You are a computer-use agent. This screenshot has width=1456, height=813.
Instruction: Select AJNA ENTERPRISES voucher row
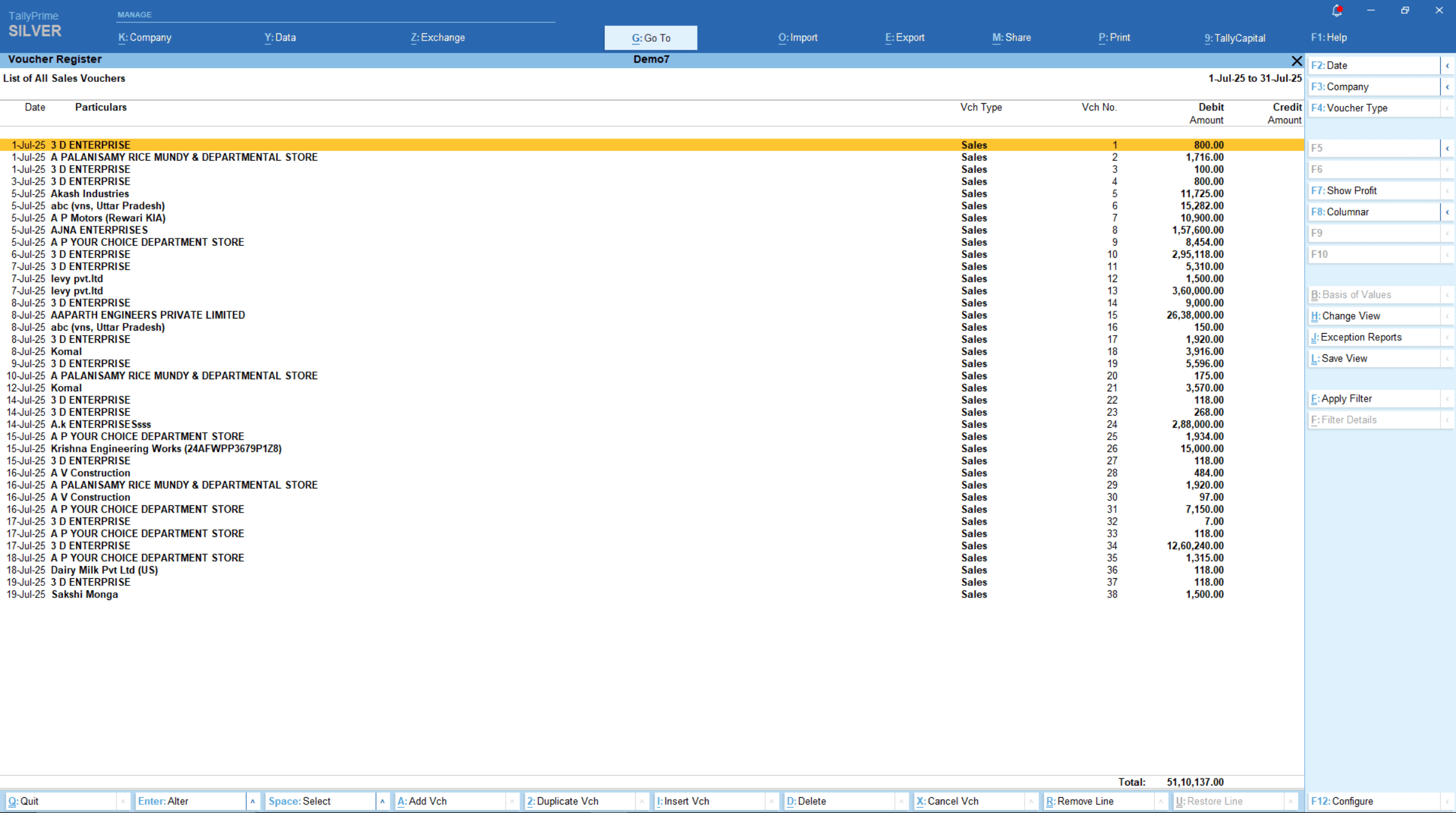(652, 231)
